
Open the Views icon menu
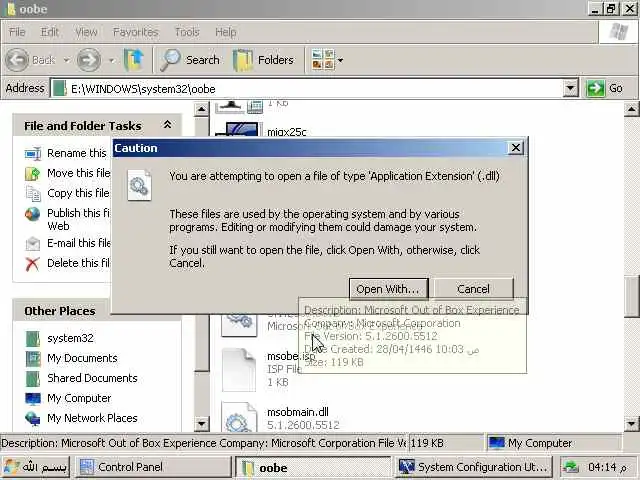(x=322, y=60)
